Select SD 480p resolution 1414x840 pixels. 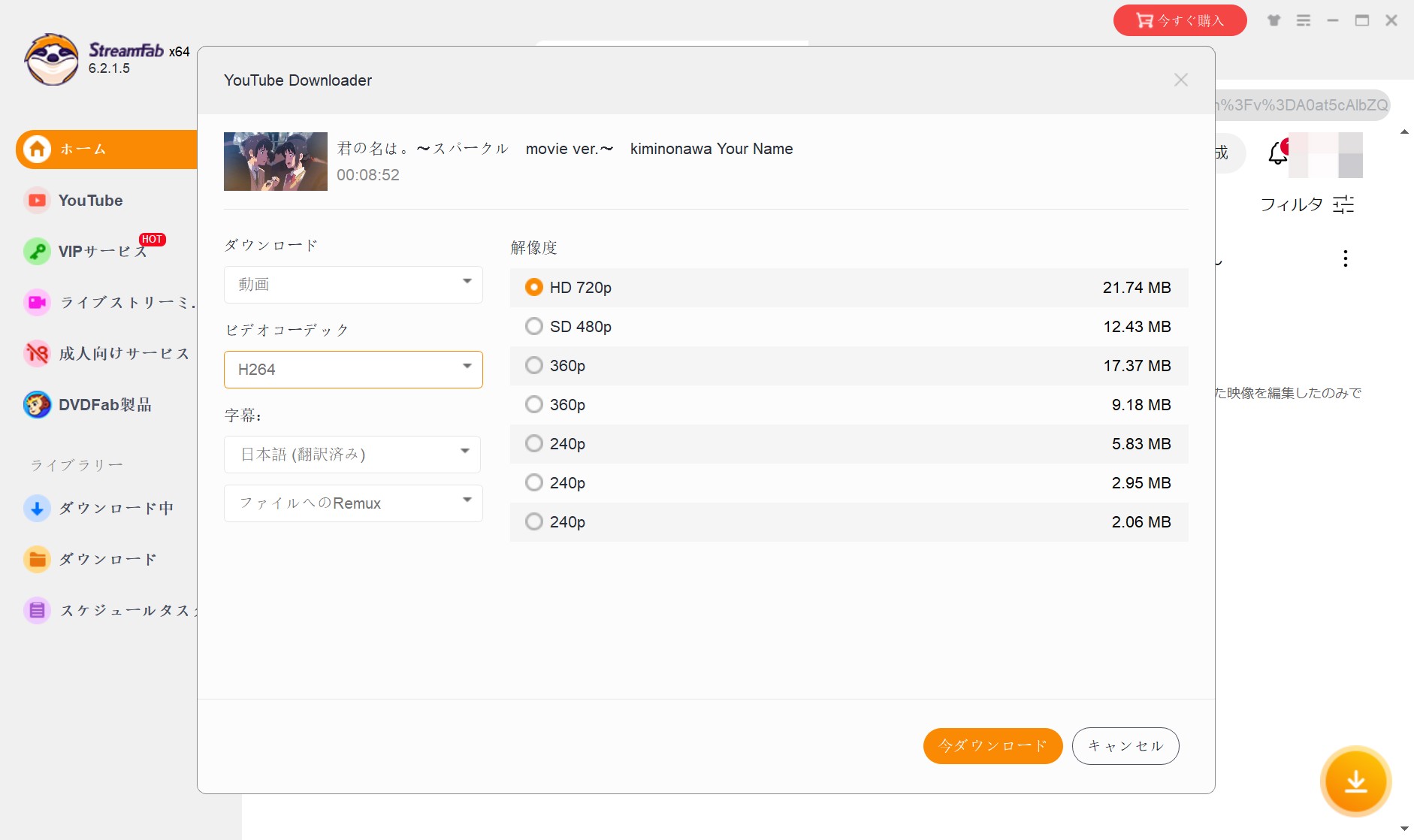[x=849, y=327]
